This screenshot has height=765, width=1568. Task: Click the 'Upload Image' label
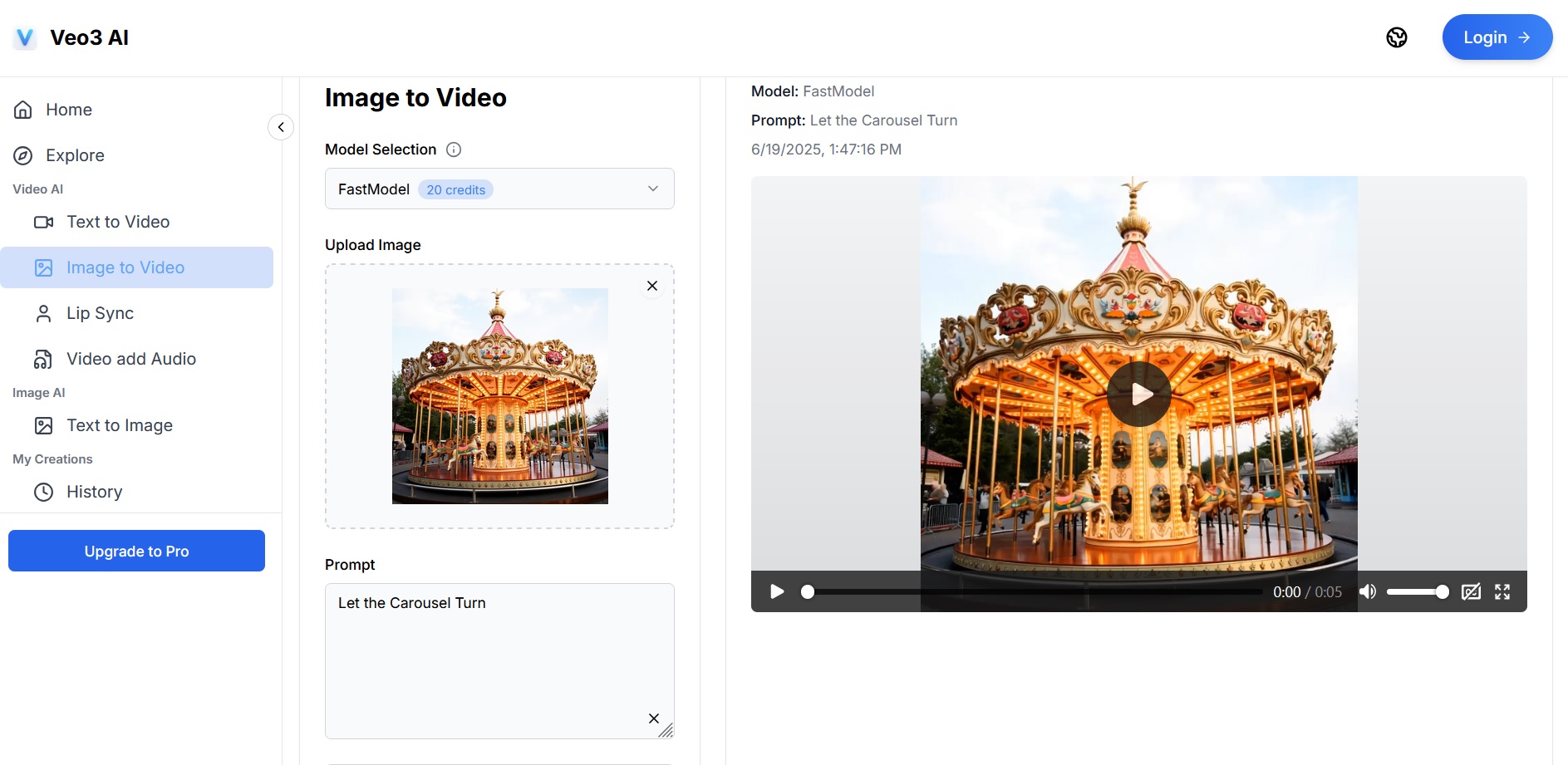373,245
